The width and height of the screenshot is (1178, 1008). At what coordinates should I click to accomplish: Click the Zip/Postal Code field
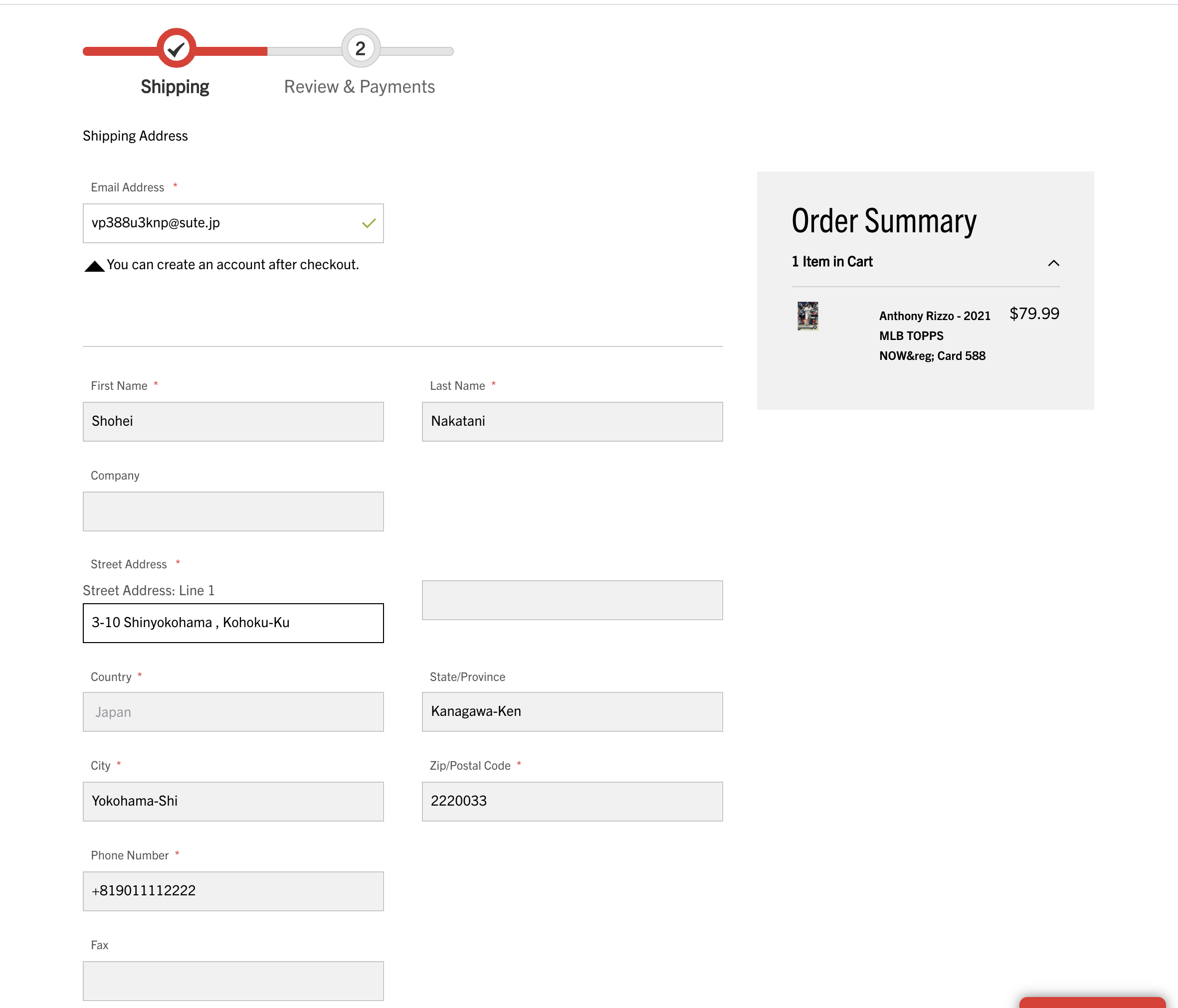tap(572, 801)
